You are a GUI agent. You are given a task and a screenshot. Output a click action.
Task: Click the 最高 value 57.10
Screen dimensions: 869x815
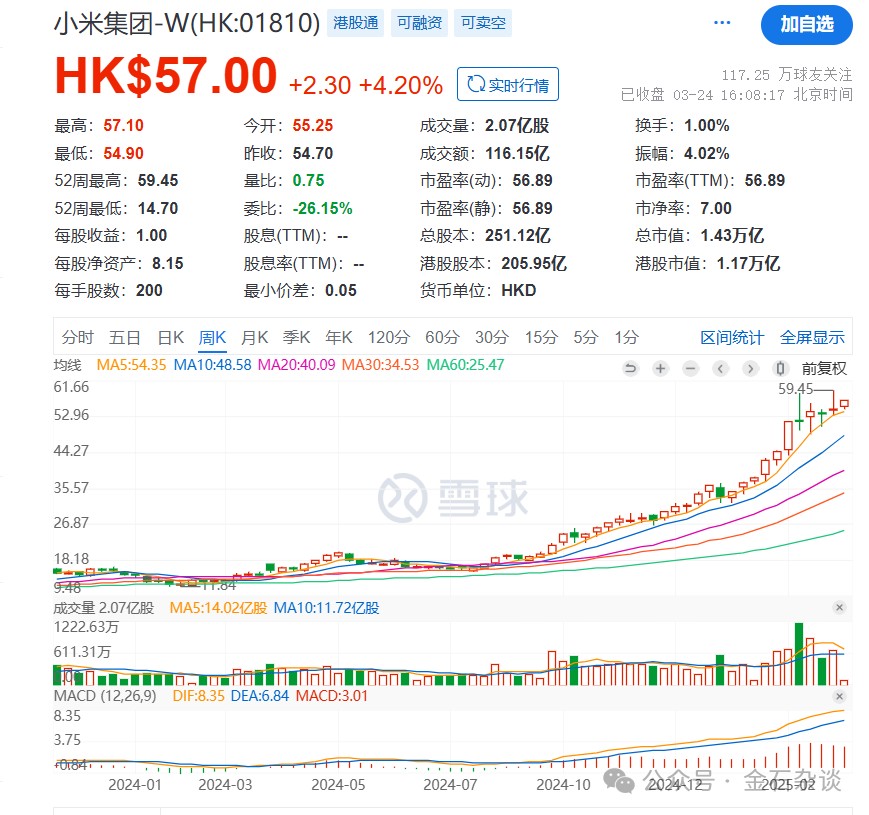124,126
